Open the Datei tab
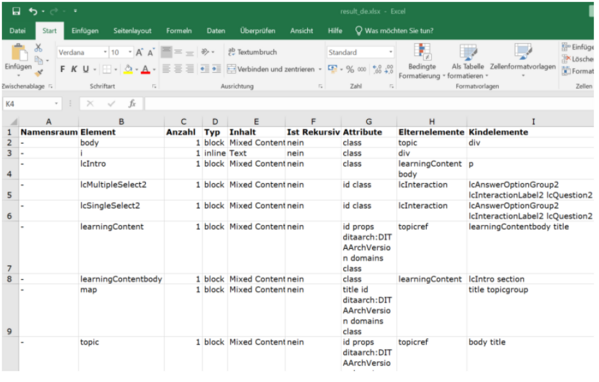 click(x=18, y=31)
